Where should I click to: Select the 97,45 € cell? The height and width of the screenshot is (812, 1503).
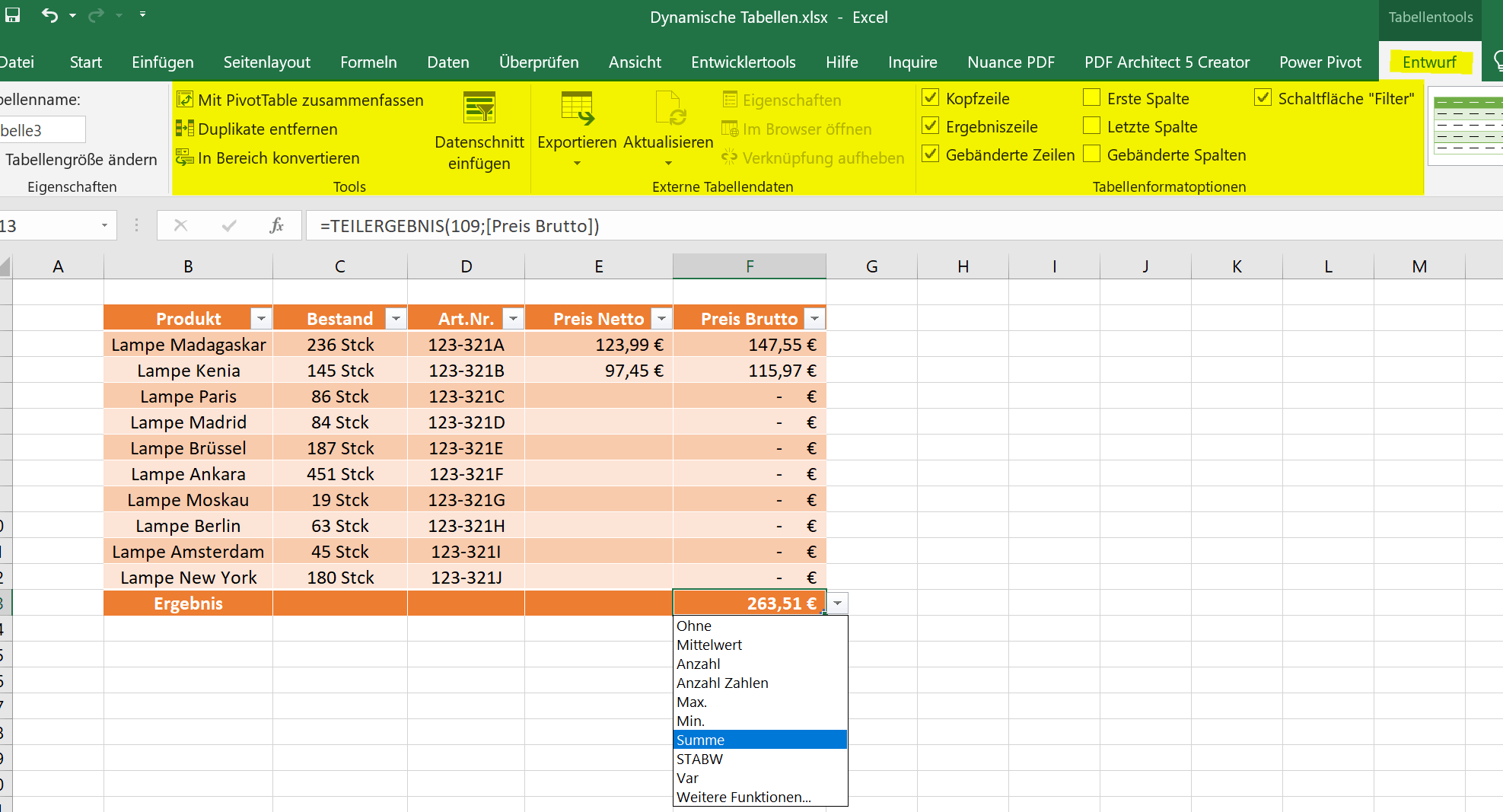click(599, 371)
